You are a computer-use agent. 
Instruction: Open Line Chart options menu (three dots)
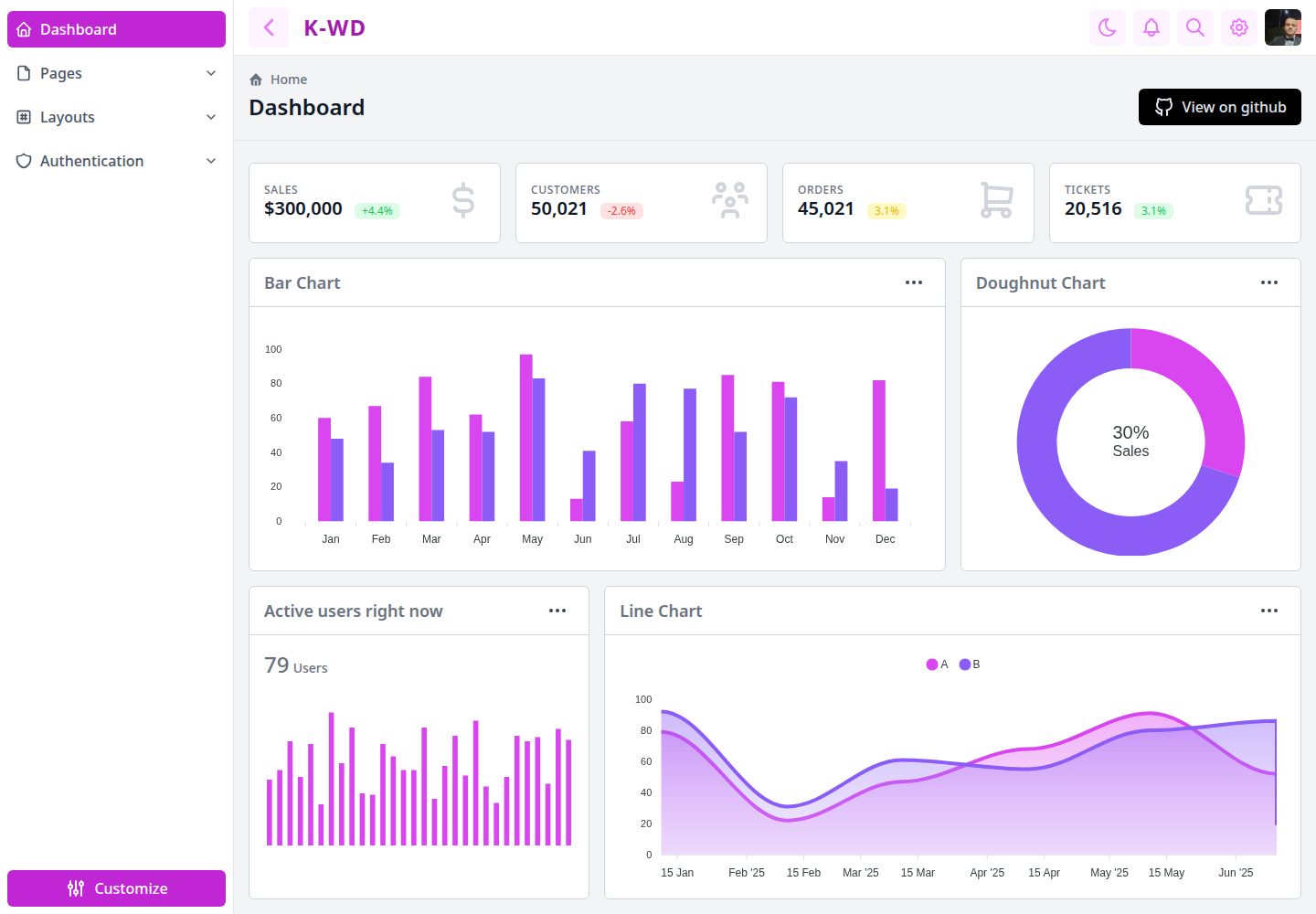[x=1269, y=611]
